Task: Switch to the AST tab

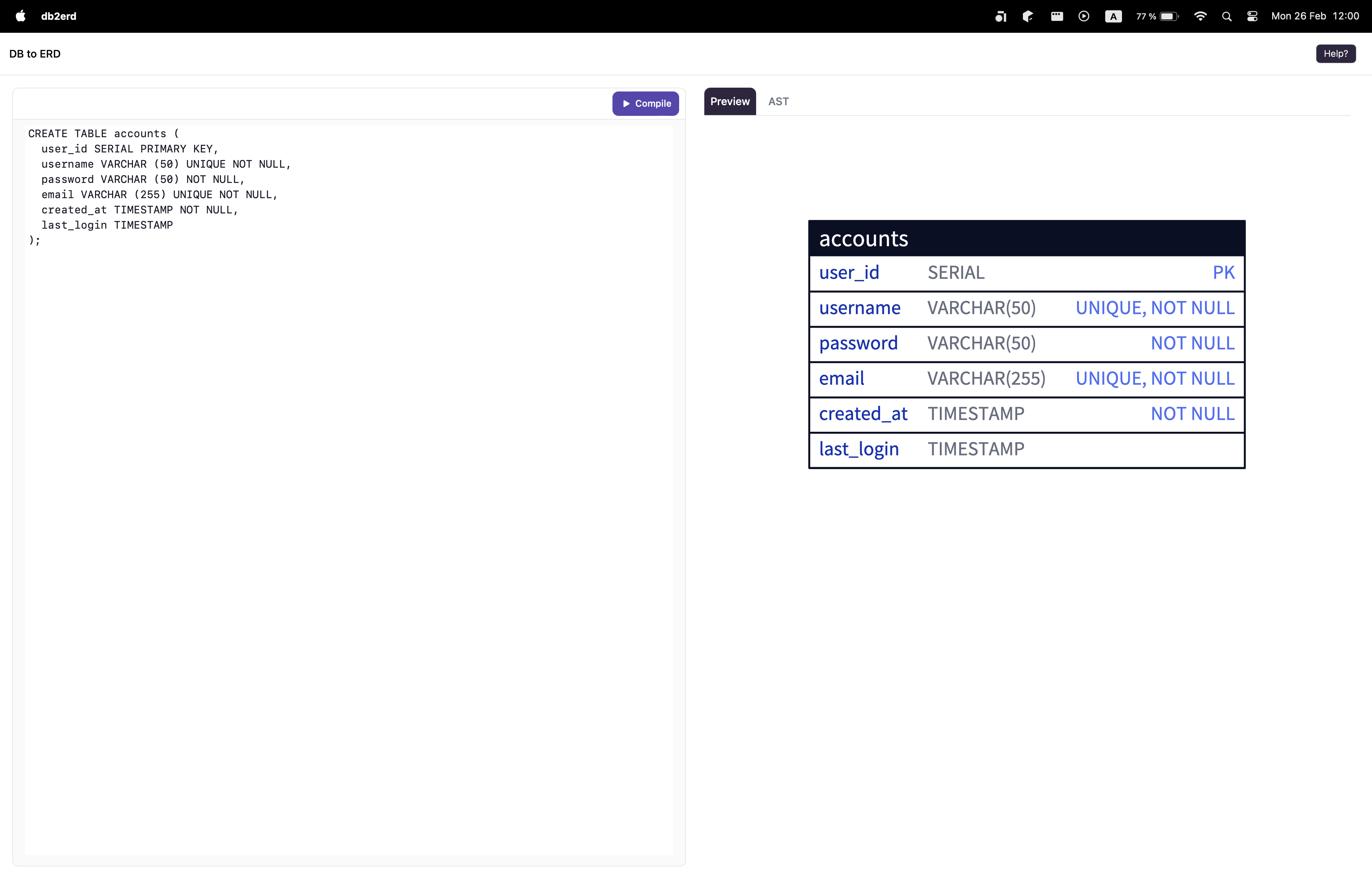Action: pos(778,102)
